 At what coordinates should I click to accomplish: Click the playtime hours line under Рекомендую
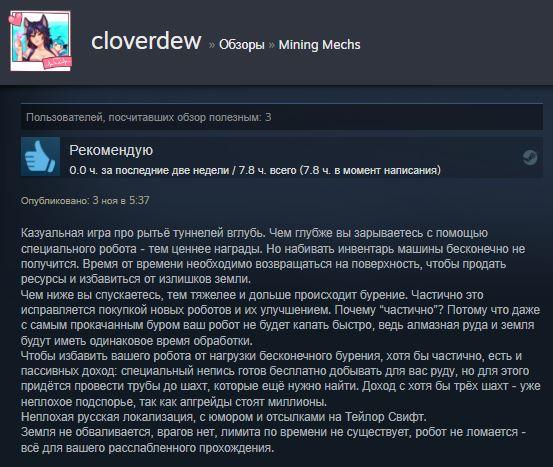pyautogui.click(x=255, y=170)
